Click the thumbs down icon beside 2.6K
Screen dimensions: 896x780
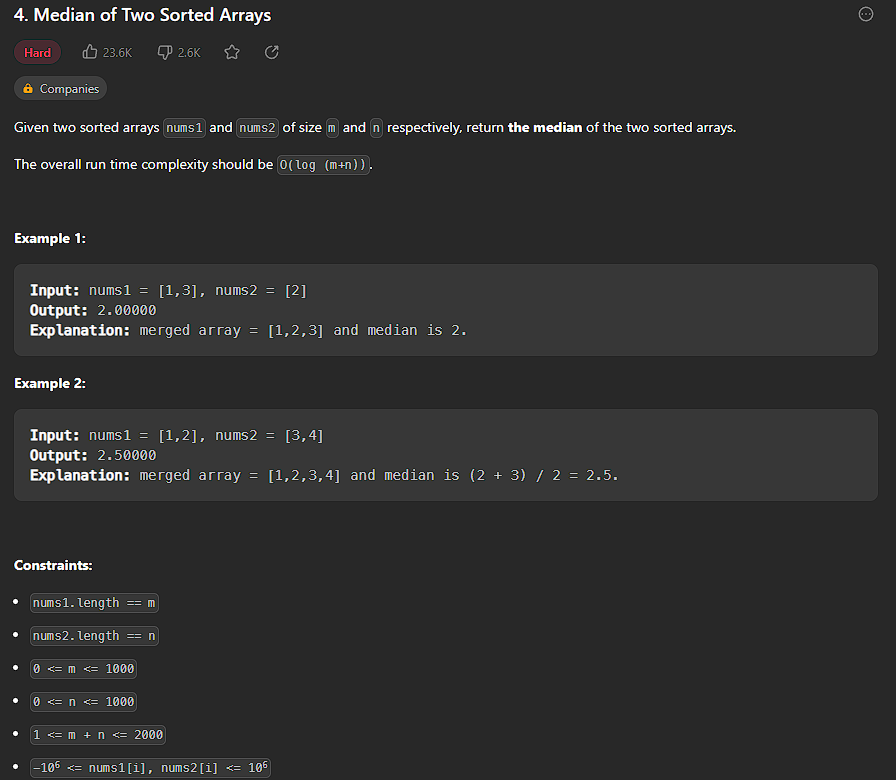(164, 52)
